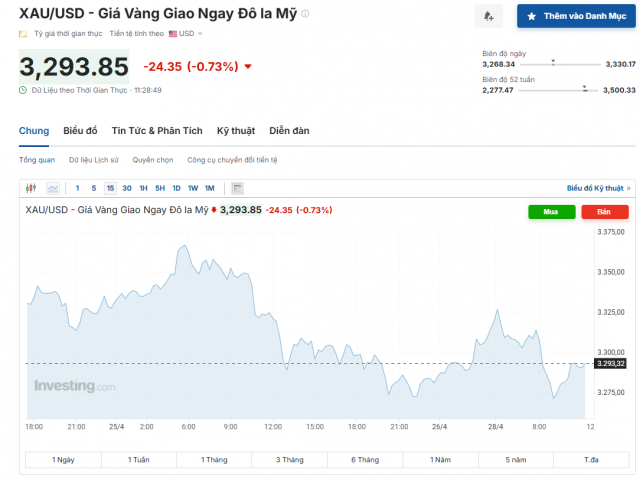The image size is (640, 480).
Task: Click the Biên độ 52 tuần range slider
Action: click(558, 90)
